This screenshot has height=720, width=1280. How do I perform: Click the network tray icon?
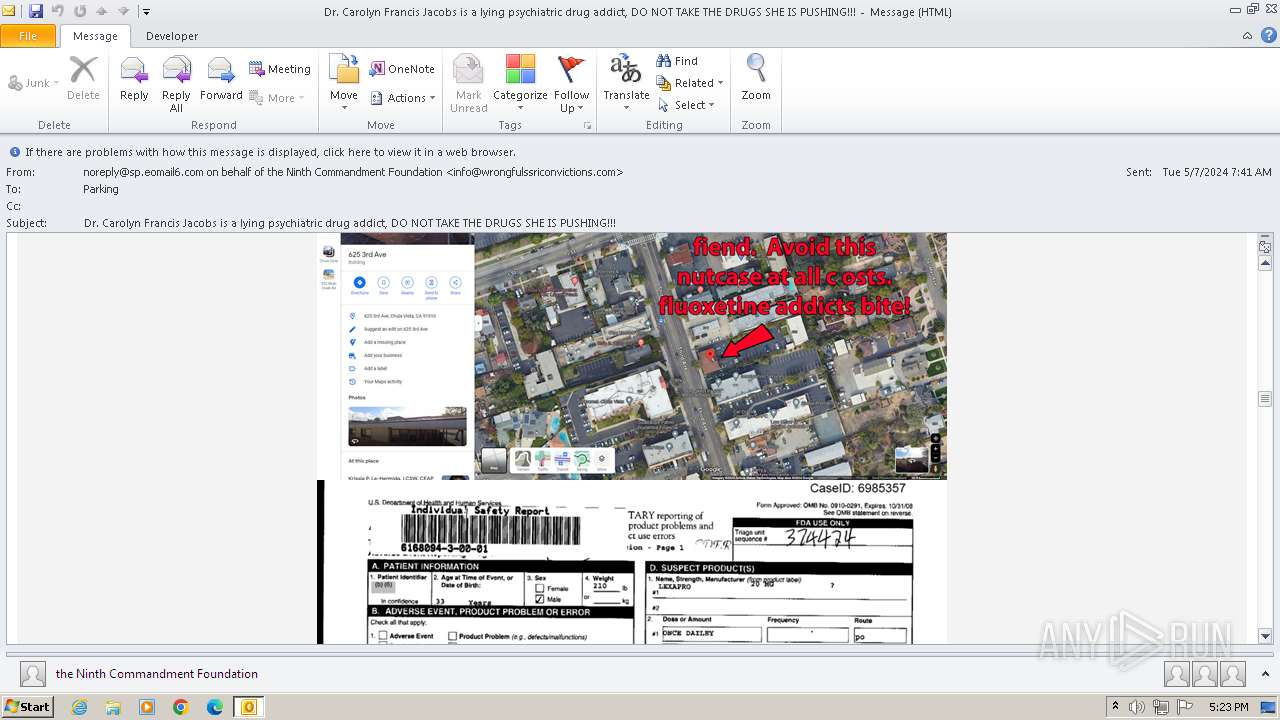pos(1160,707)
